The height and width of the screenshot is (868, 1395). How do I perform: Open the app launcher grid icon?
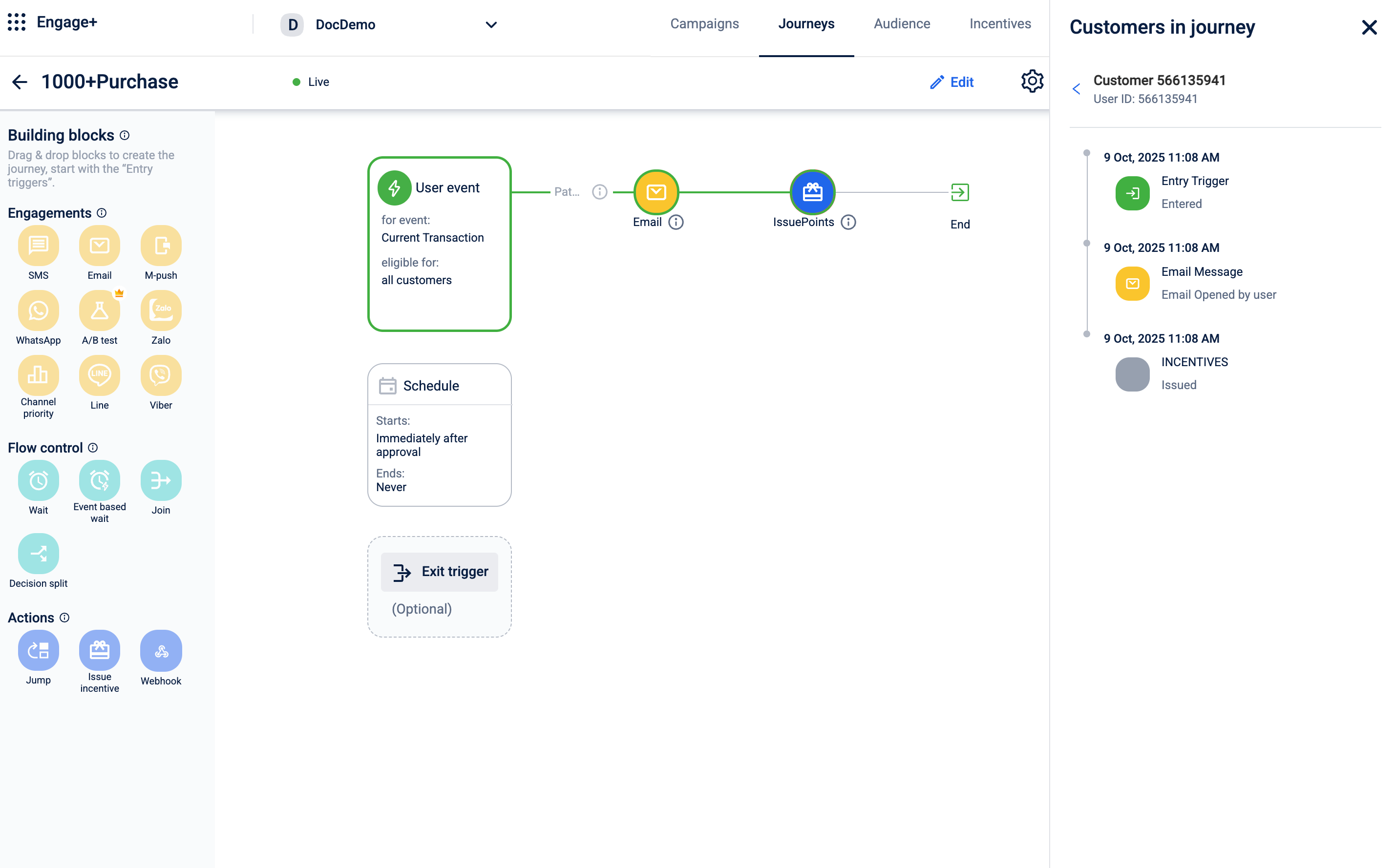coord(17,22)
